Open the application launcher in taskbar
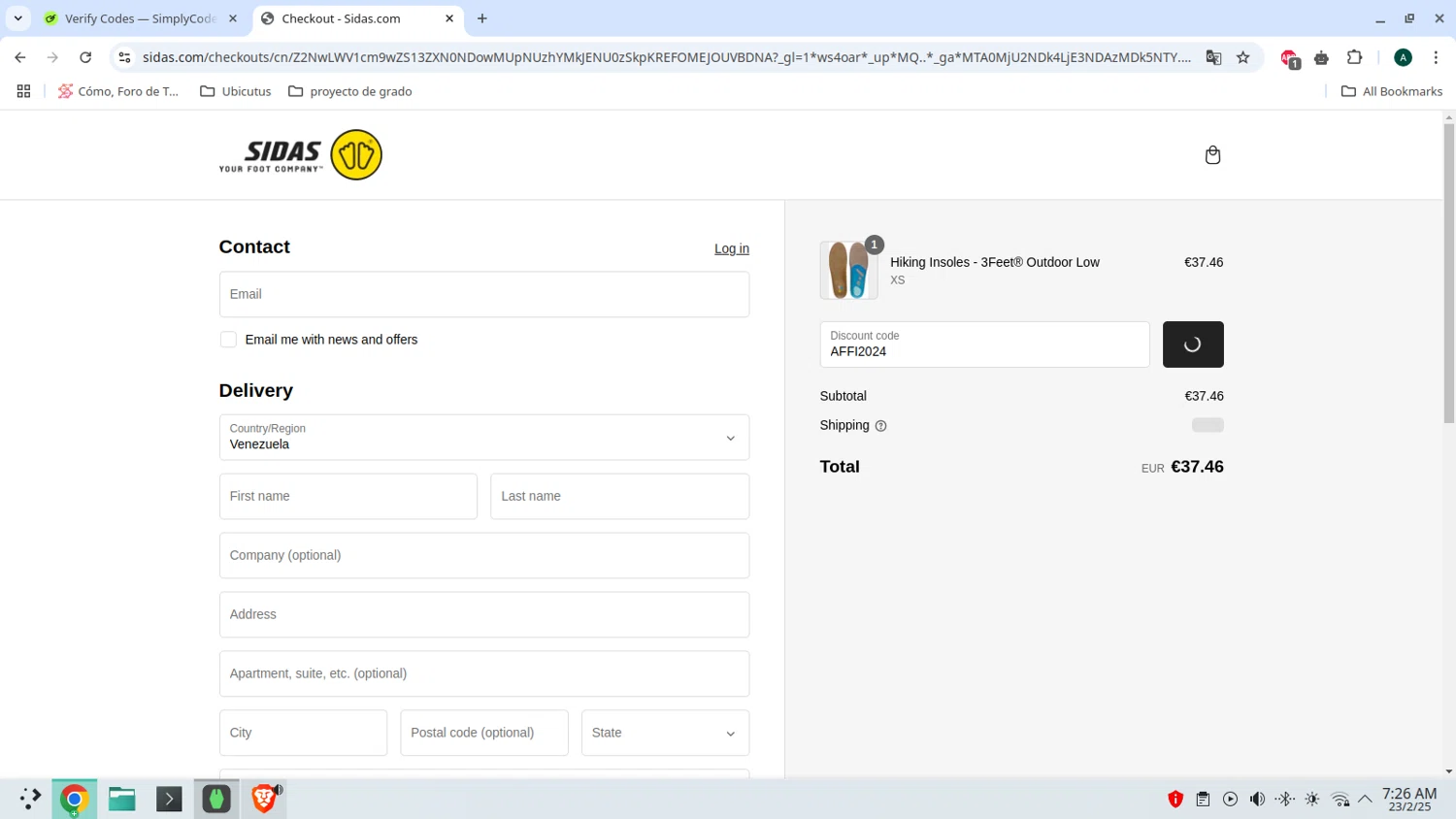The image size is (1456, 819). point(29,799)
